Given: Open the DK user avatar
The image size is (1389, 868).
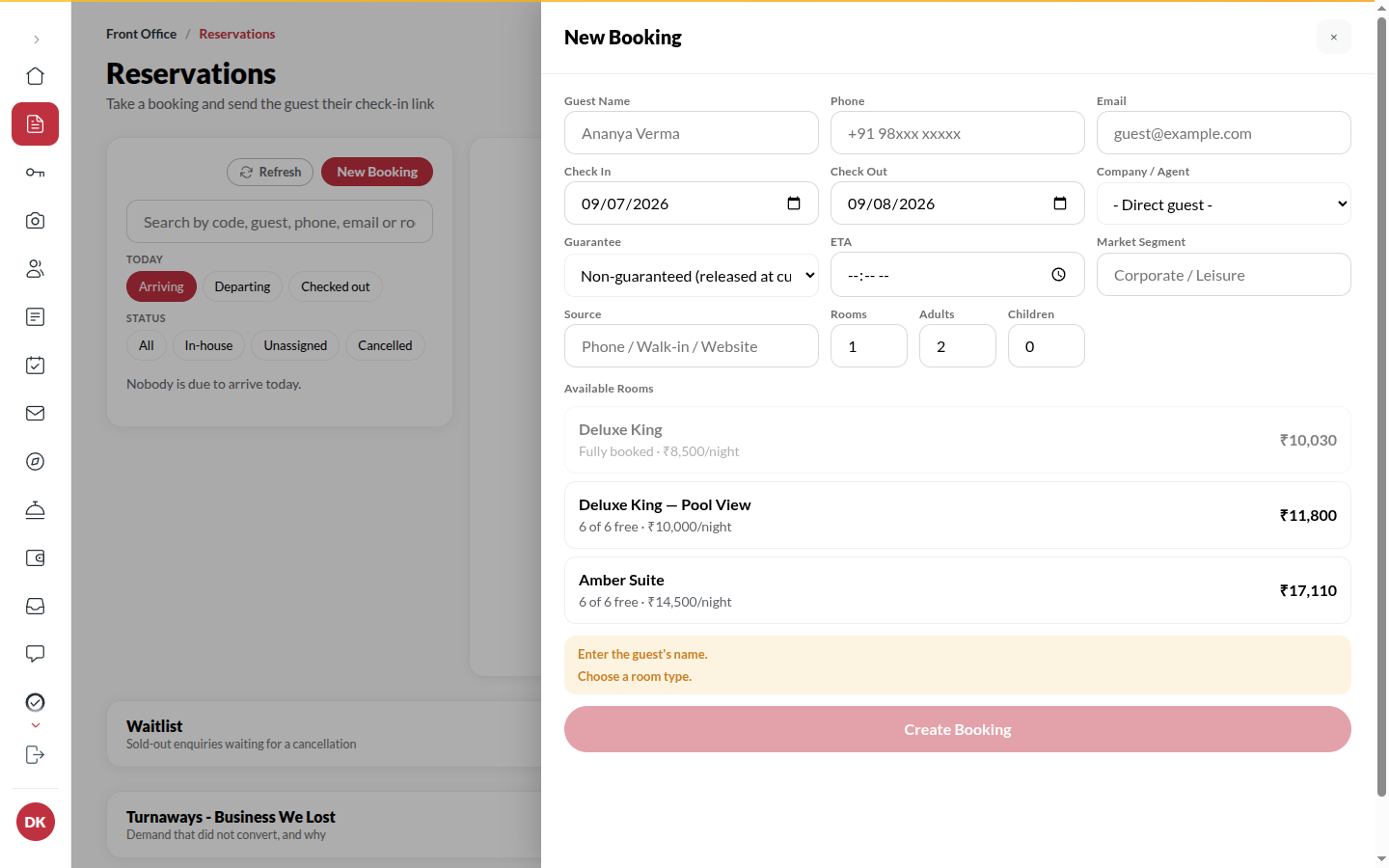Looking at the screenshot, I should (x=36, y=822).
